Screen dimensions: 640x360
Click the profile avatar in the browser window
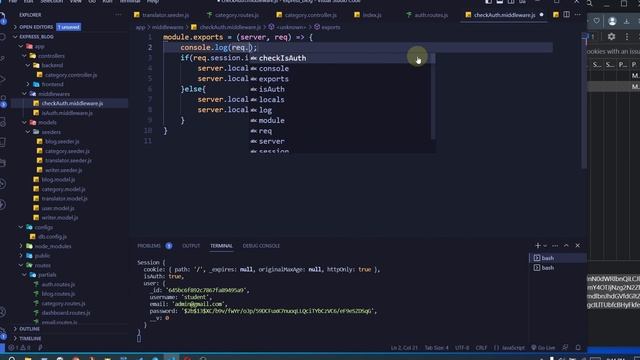tap(612, 21)
